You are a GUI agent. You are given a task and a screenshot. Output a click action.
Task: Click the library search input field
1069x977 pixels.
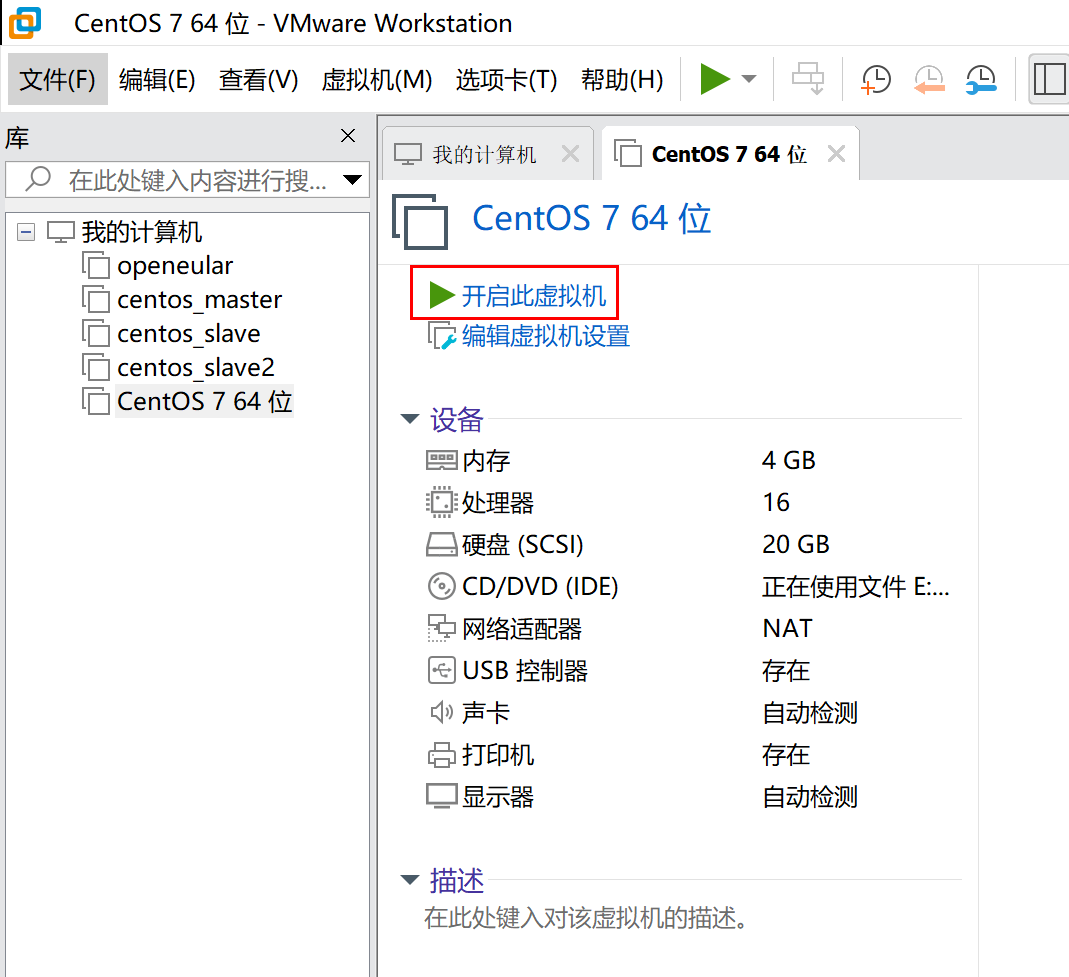[187, 180]
